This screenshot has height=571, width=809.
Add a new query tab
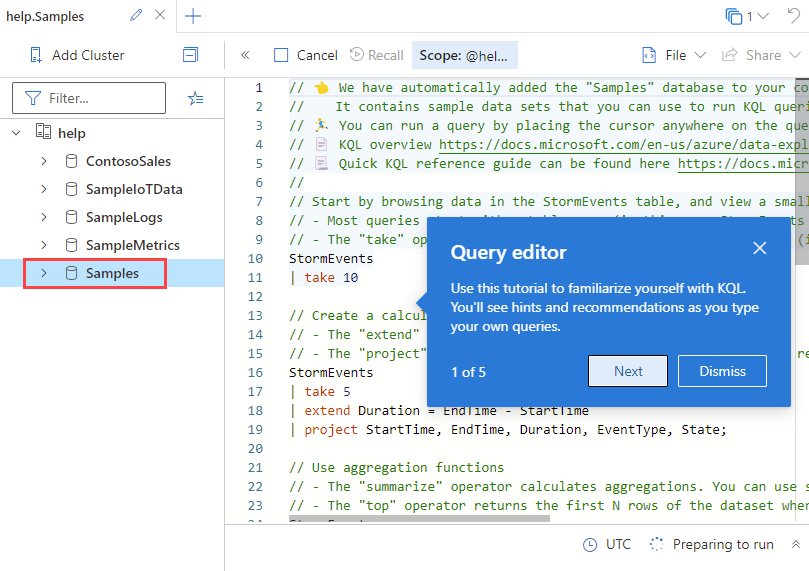193,16
